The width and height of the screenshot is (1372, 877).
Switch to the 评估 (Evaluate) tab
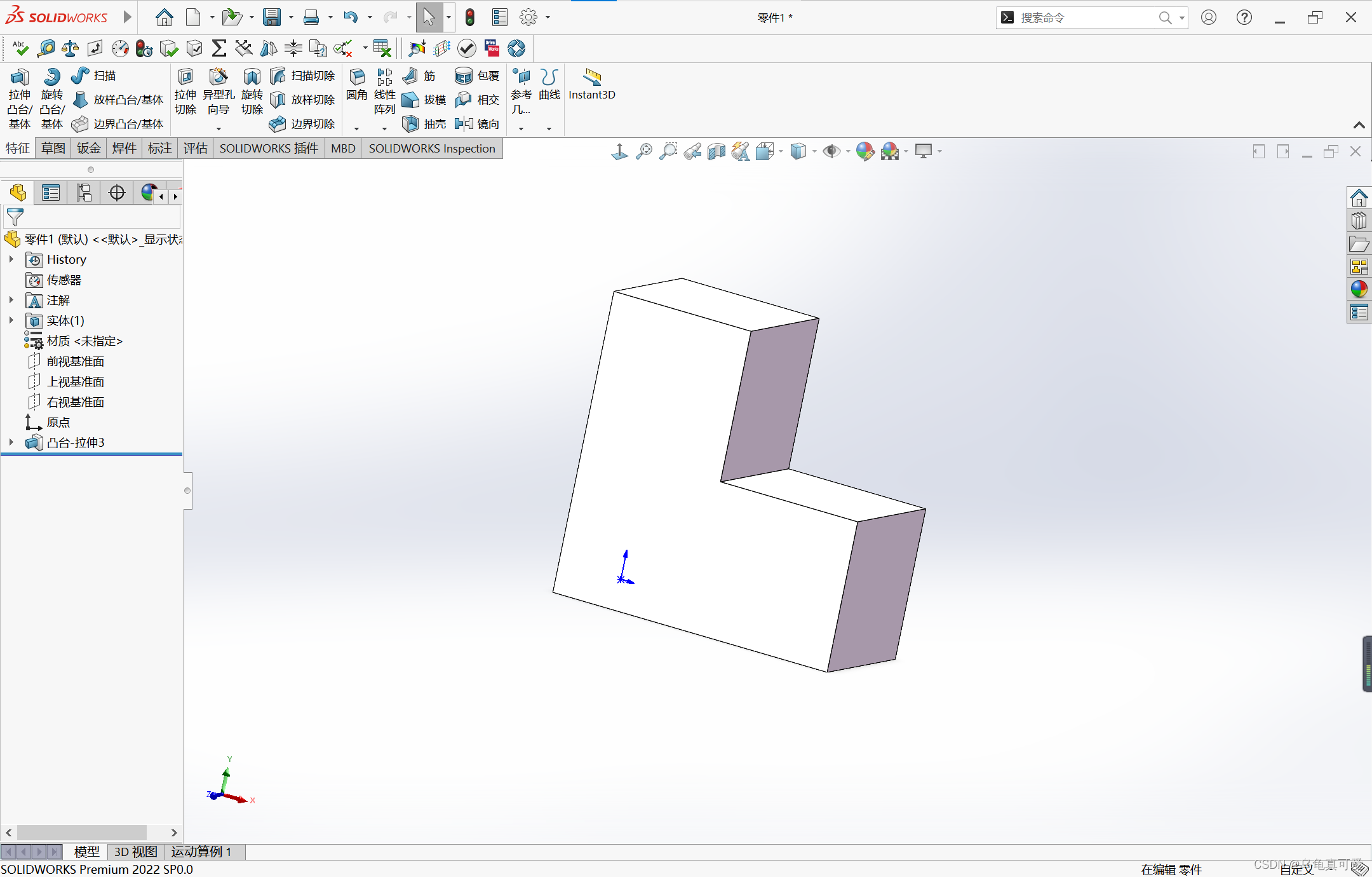pos(196,148)
